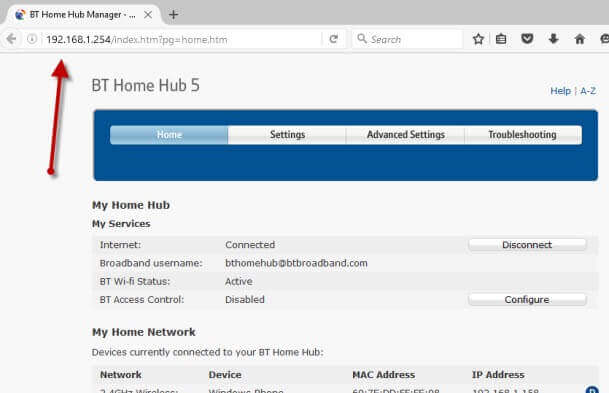The image size is (609, 393).
Task: Select the Home tab
Action: (x=169, y=135)
